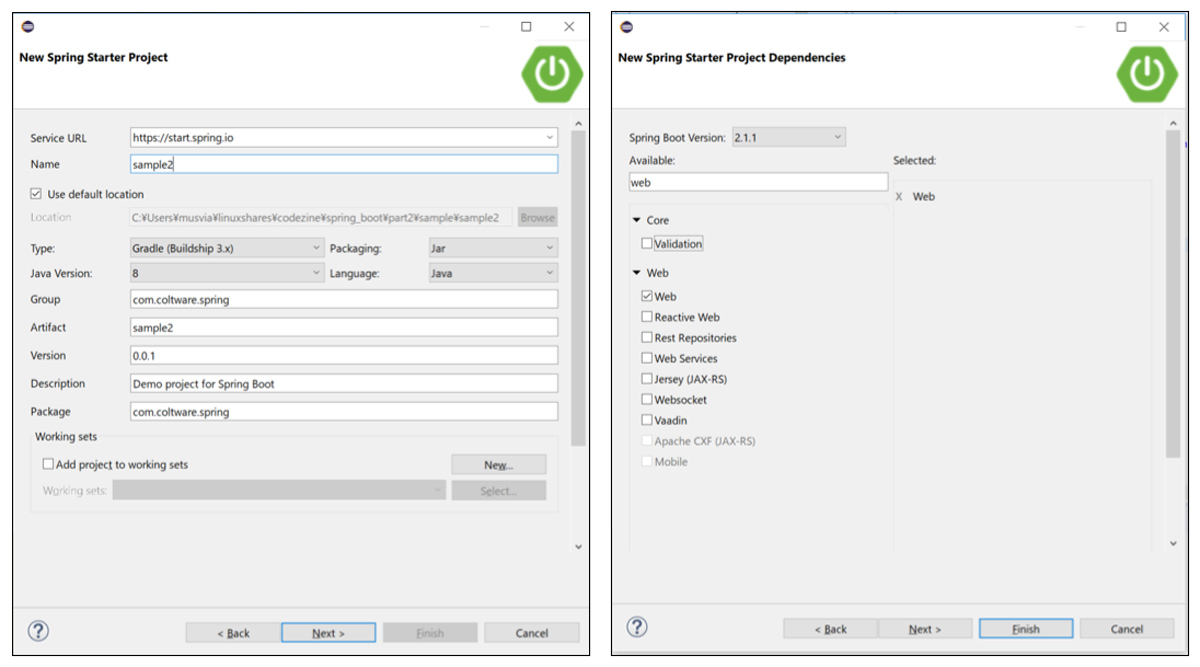The image size is (1200, 667).
Task: Click the Description input field
Action: (344, 383)
